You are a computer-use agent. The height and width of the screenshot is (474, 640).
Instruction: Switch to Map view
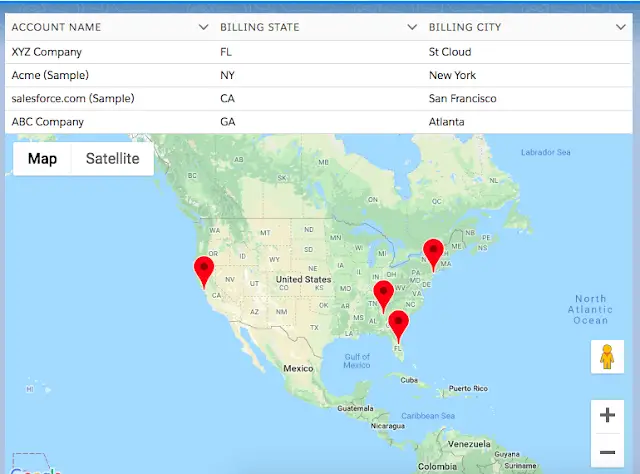pyautogui.click(x=42, y=159)
